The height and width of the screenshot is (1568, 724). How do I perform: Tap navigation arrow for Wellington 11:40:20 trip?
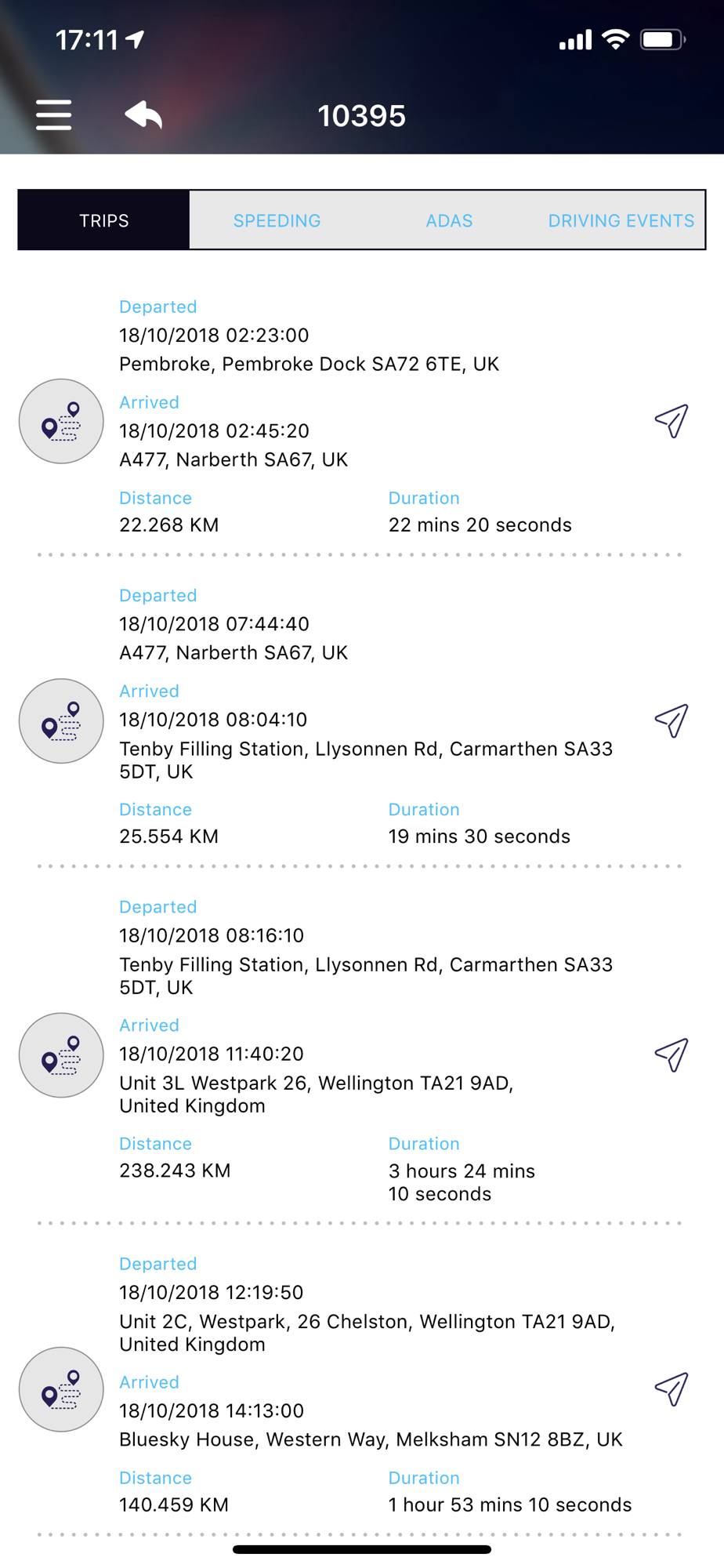(x=672, y=1054)
